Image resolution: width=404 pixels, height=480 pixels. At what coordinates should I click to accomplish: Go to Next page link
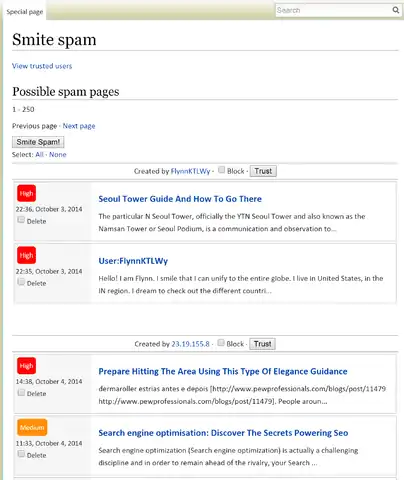coord(79,126)
